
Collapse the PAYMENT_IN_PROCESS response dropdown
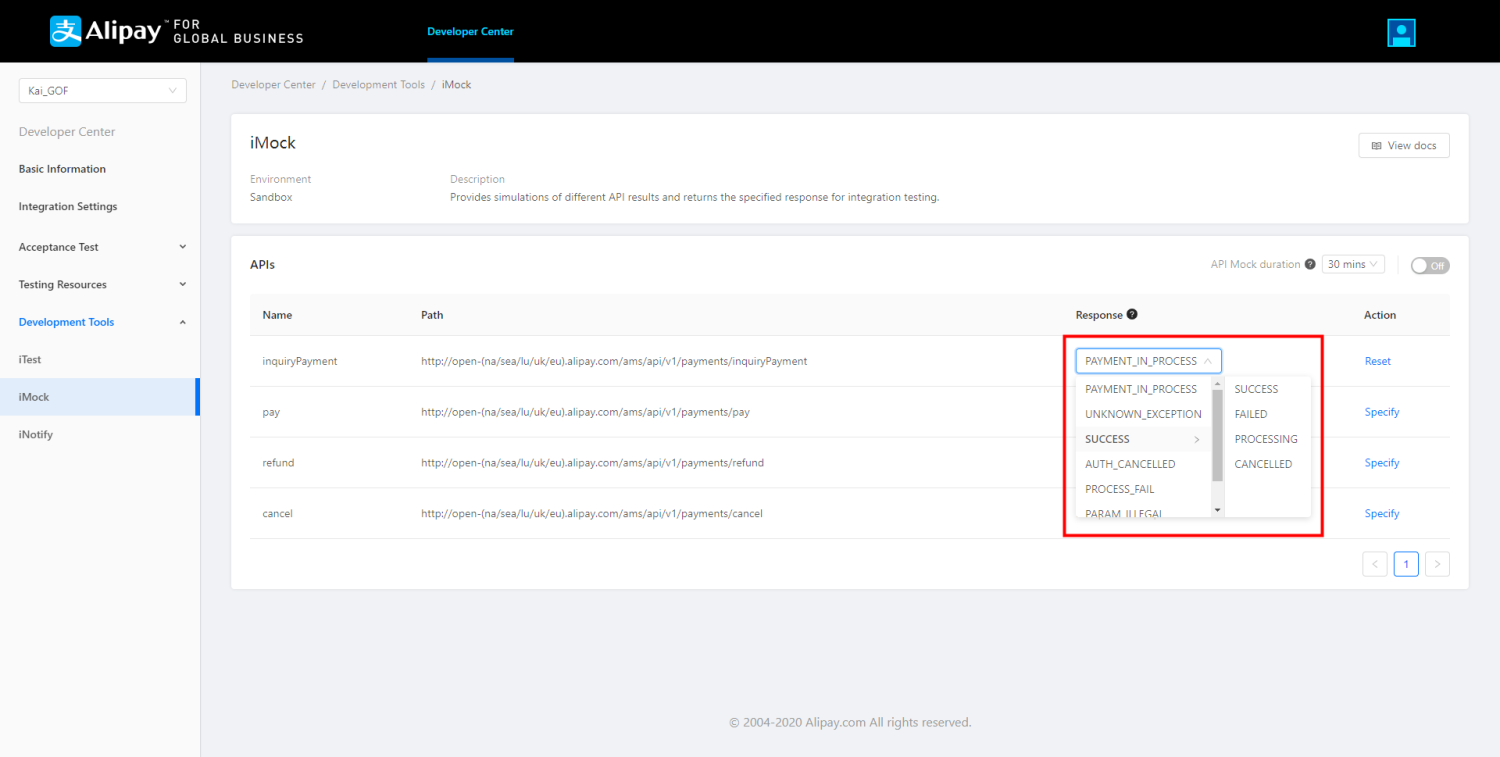tap(1148, 361)
